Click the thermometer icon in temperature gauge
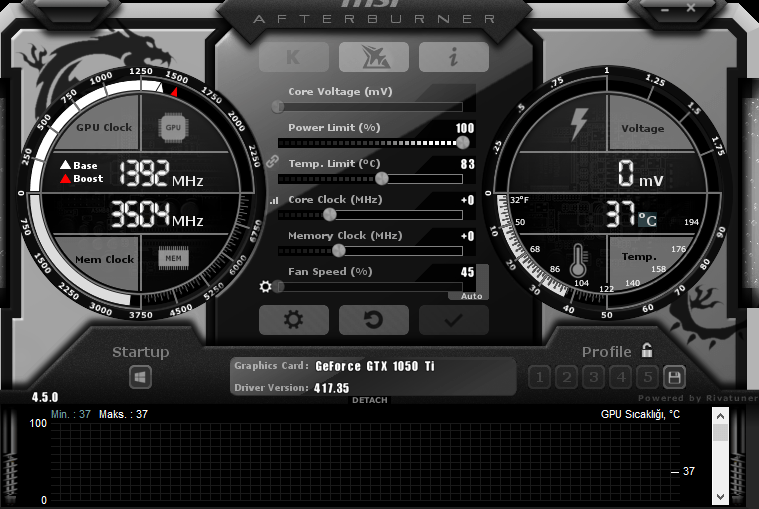 click(x=578, y=260)
